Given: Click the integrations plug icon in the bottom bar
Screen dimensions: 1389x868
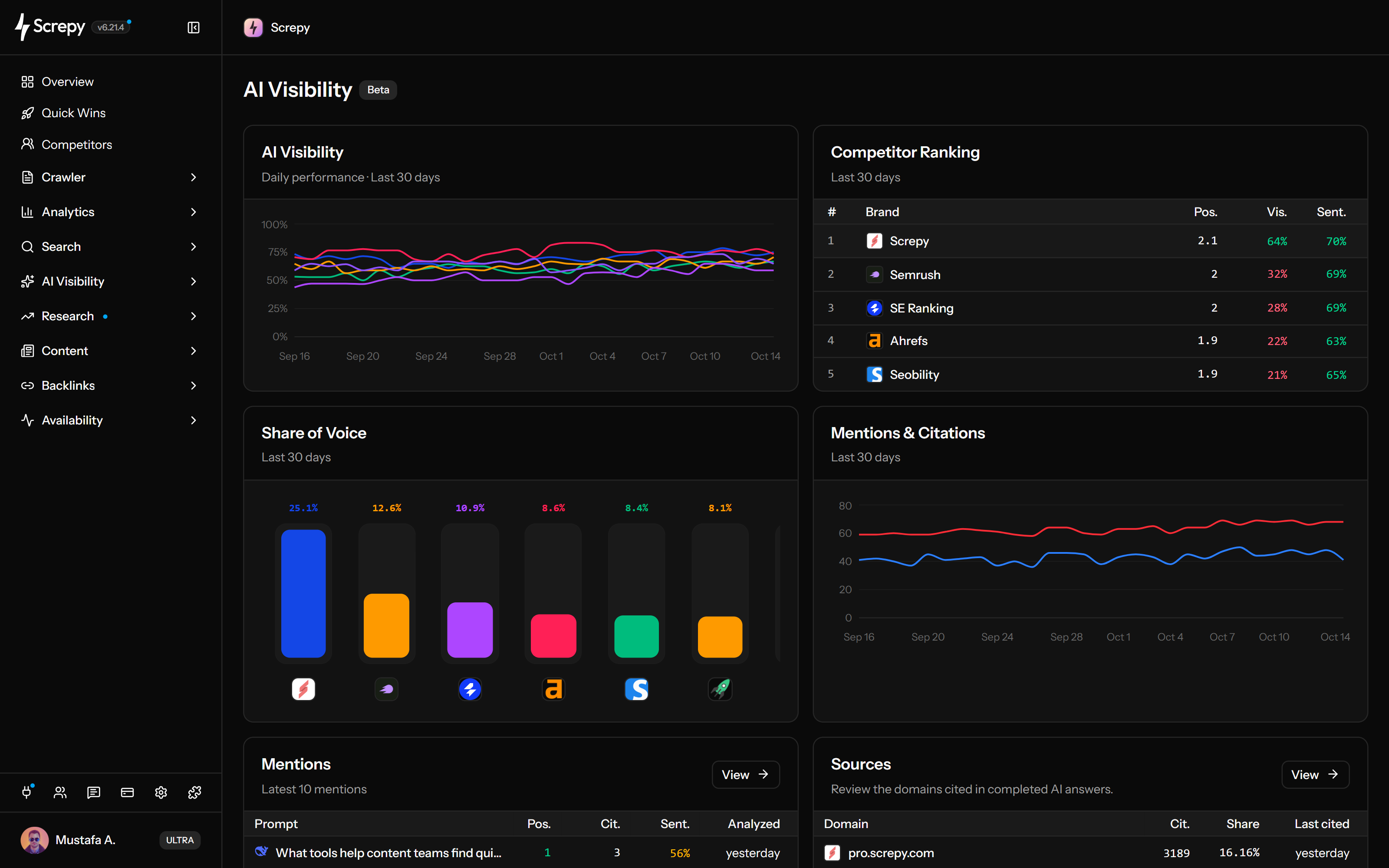Looking at the screenshot, I should pyautogui.click(x=26, y=792).
